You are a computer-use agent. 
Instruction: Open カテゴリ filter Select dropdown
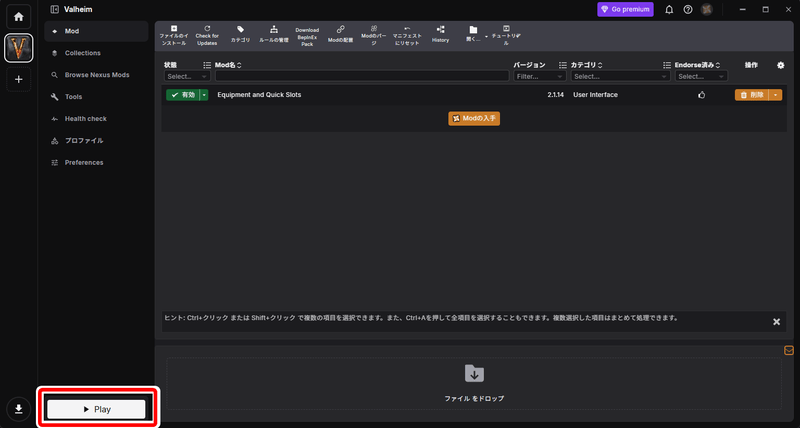pyautogui.click(x=620, y=77)
